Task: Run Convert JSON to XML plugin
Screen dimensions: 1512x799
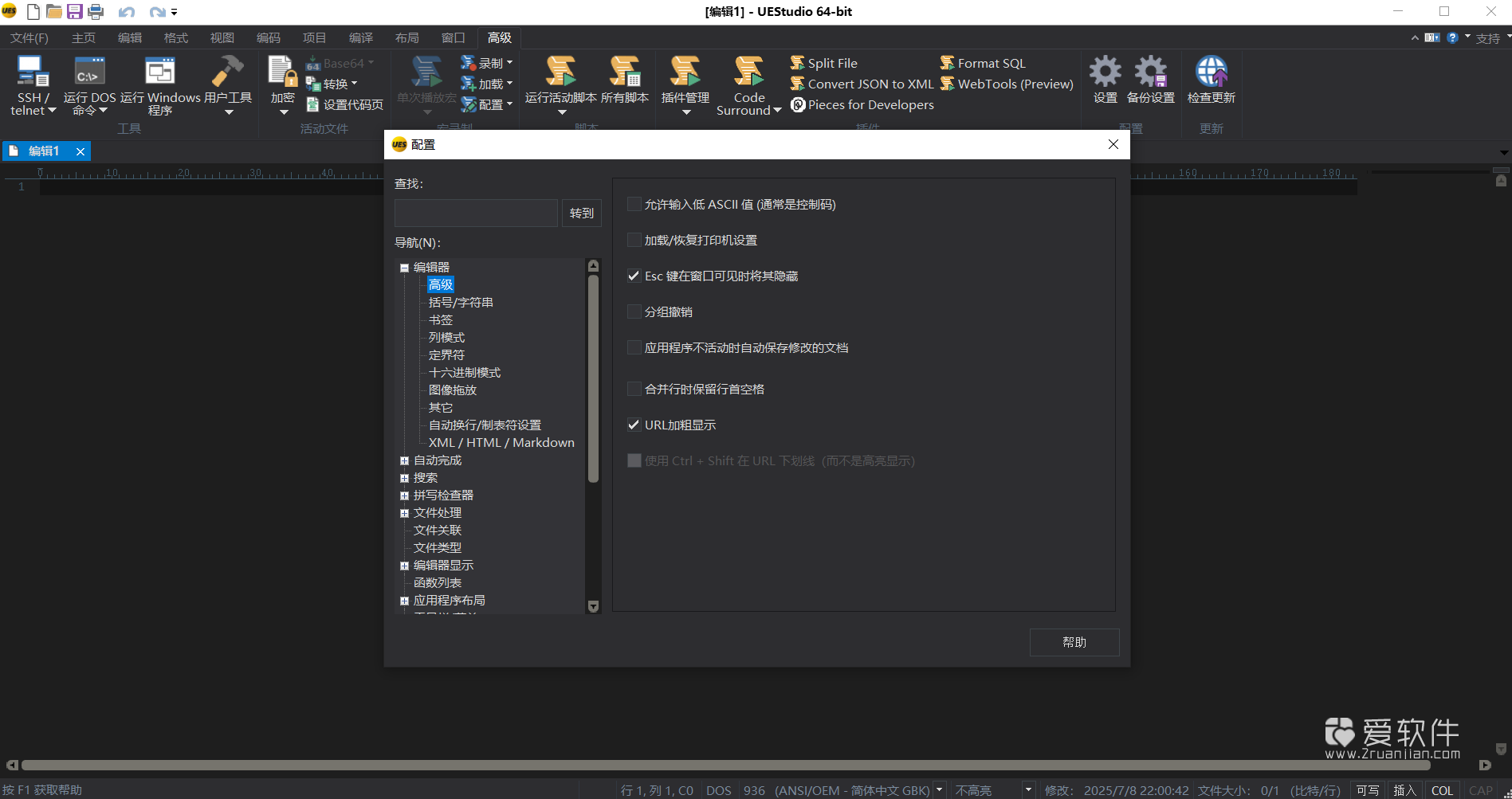Action: [x=861, y=84]
